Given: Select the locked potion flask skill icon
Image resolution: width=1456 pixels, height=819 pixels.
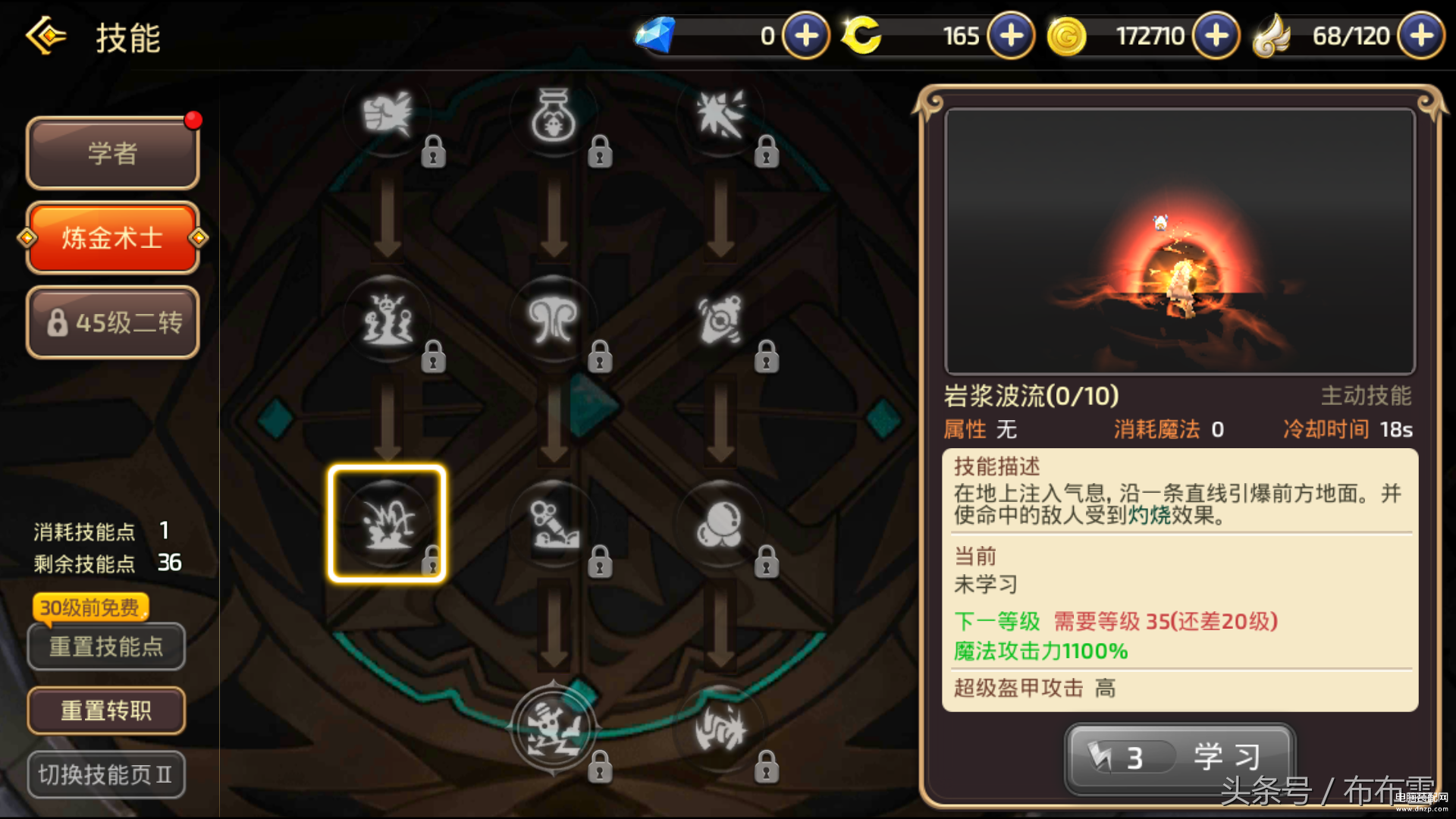Looking at the screenshot, I should pos(554,115).
